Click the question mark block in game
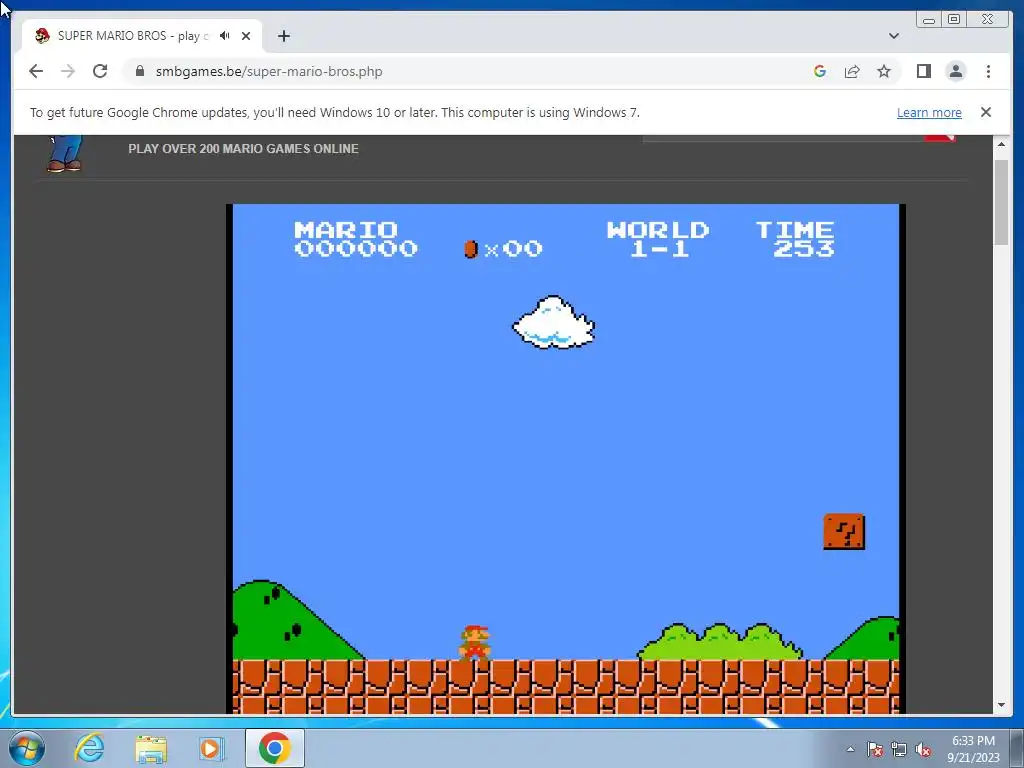Screen dimensions: 1024x768 point(844,532)
